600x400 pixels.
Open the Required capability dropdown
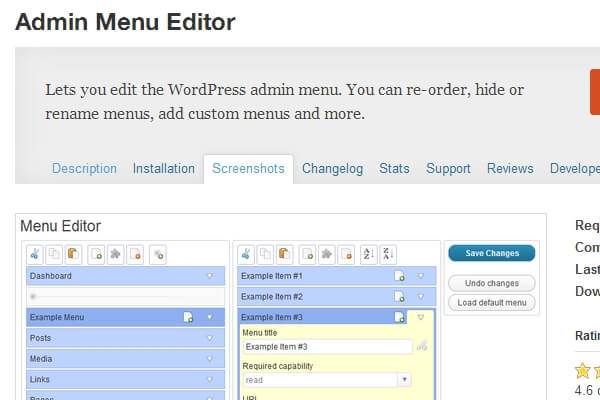pyautogui.click(x=404, y=380)
